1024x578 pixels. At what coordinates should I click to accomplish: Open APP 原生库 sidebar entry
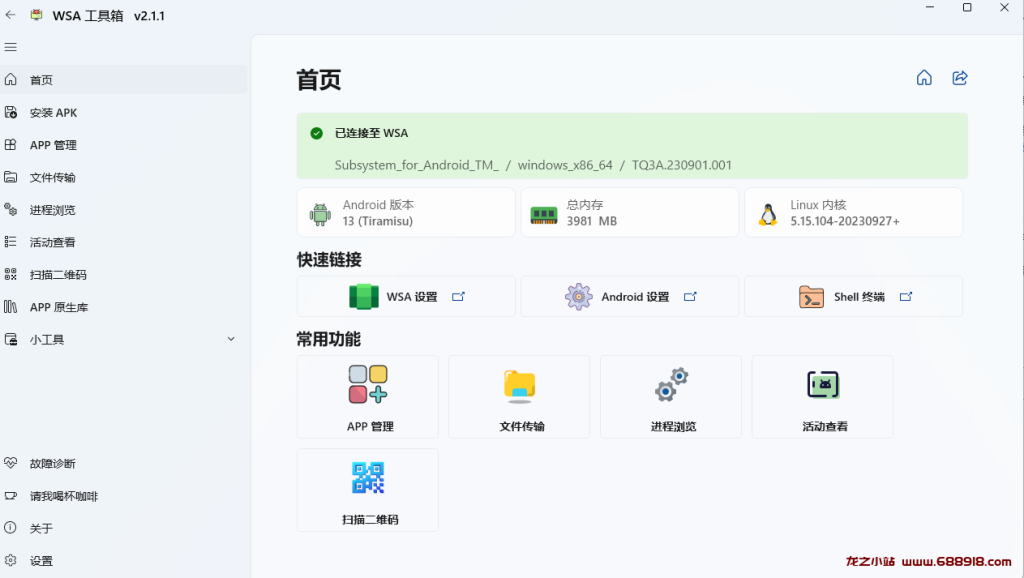coord(123,307)
